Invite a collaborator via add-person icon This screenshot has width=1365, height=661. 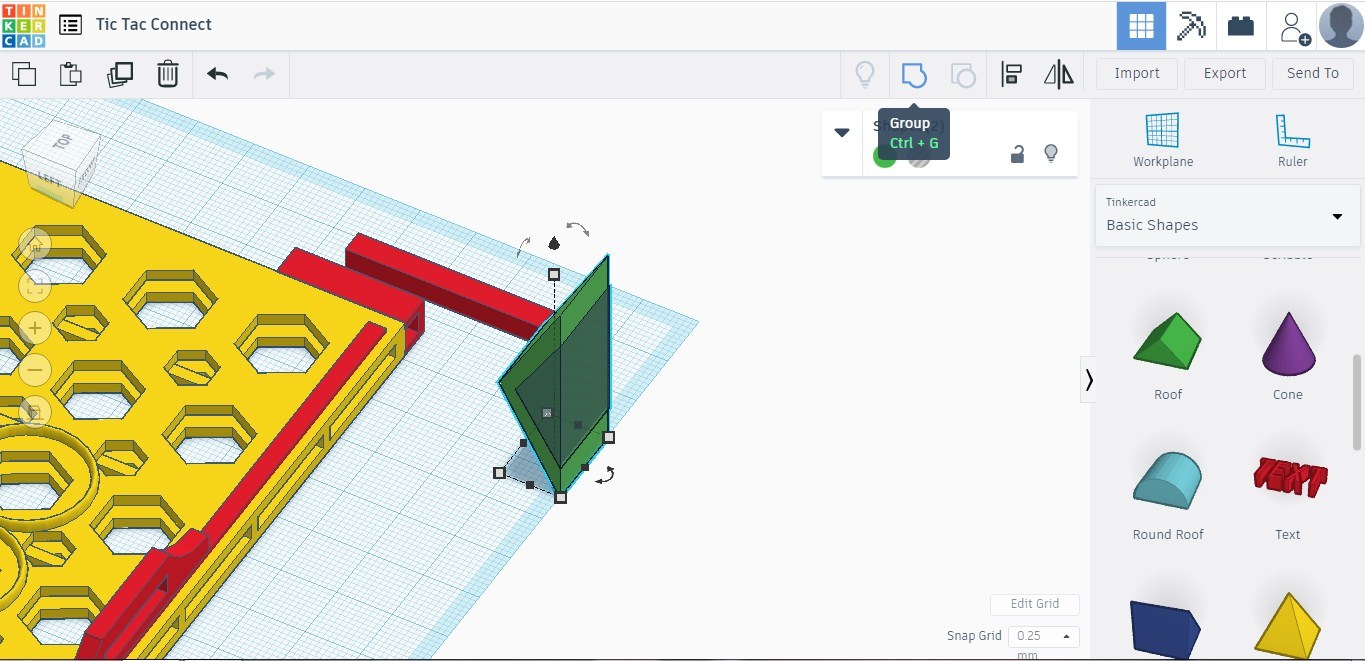point(1294,27)
